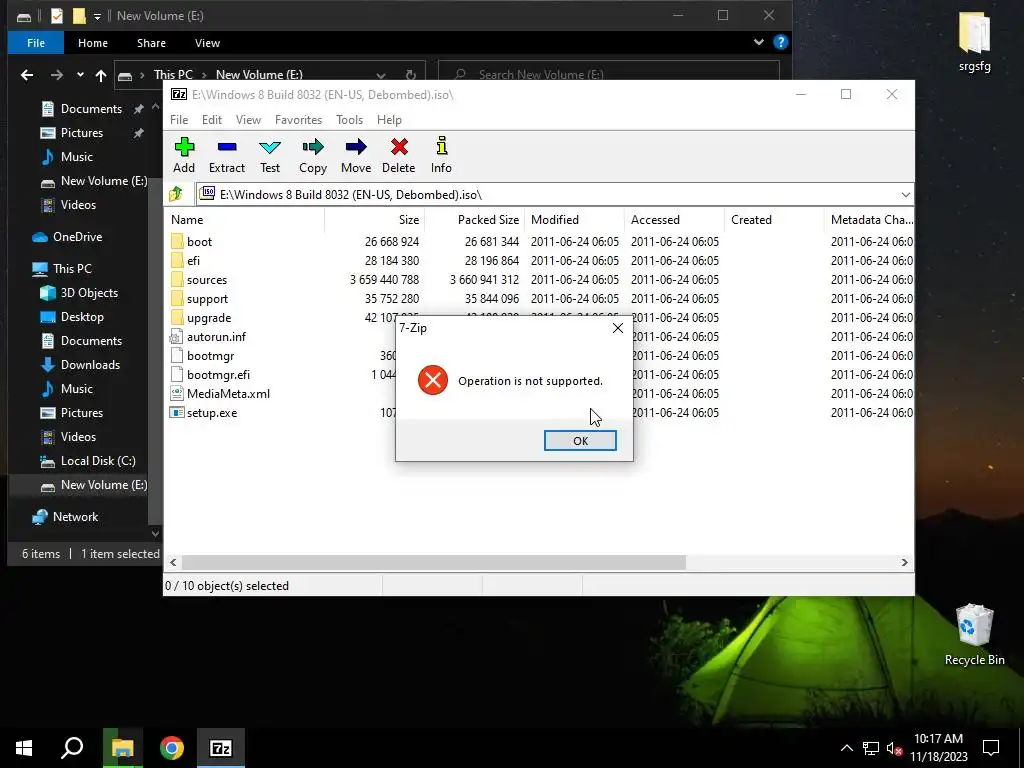Viewport: 1024px width, 768px height.
Task: Click the Move toolbar icon
Action: click(x=356, y=155)
